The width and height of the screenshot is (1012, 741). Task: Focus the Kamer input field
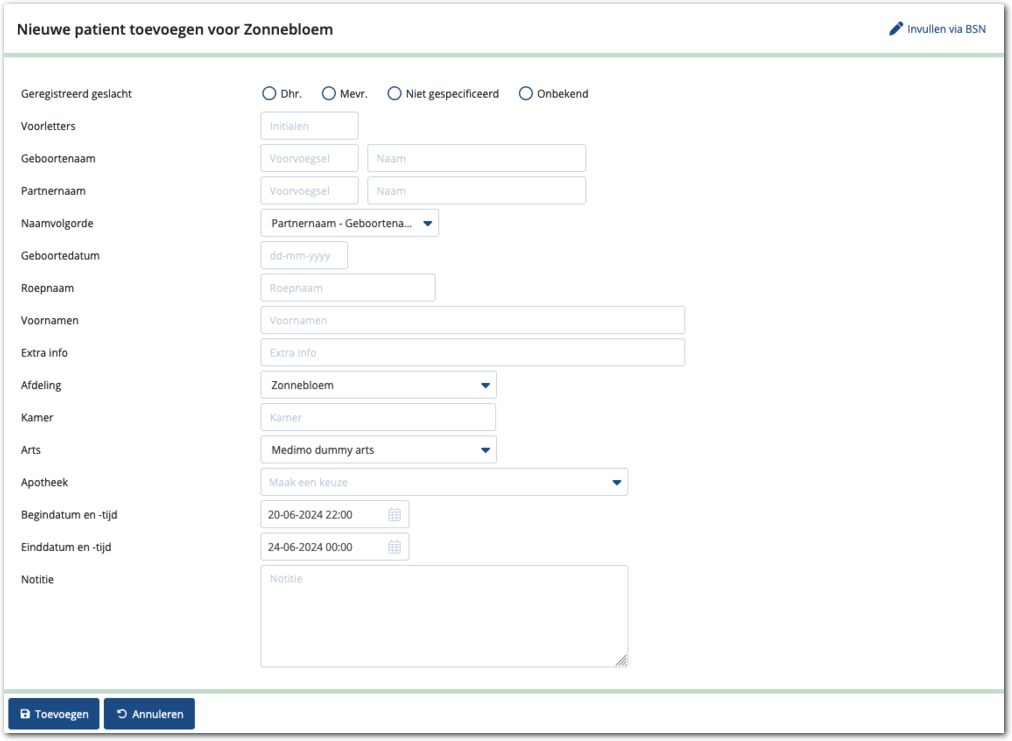[x=378, y=417]
